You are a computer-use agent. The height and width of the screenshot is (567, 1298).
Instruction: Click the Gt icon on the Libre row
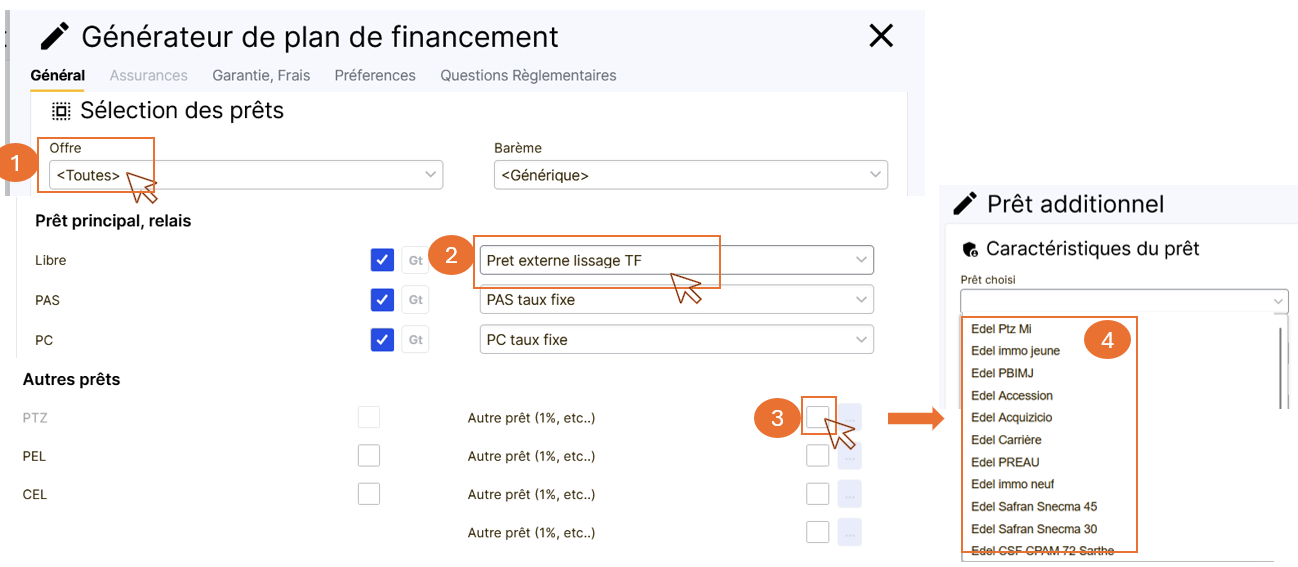(415, 261)
